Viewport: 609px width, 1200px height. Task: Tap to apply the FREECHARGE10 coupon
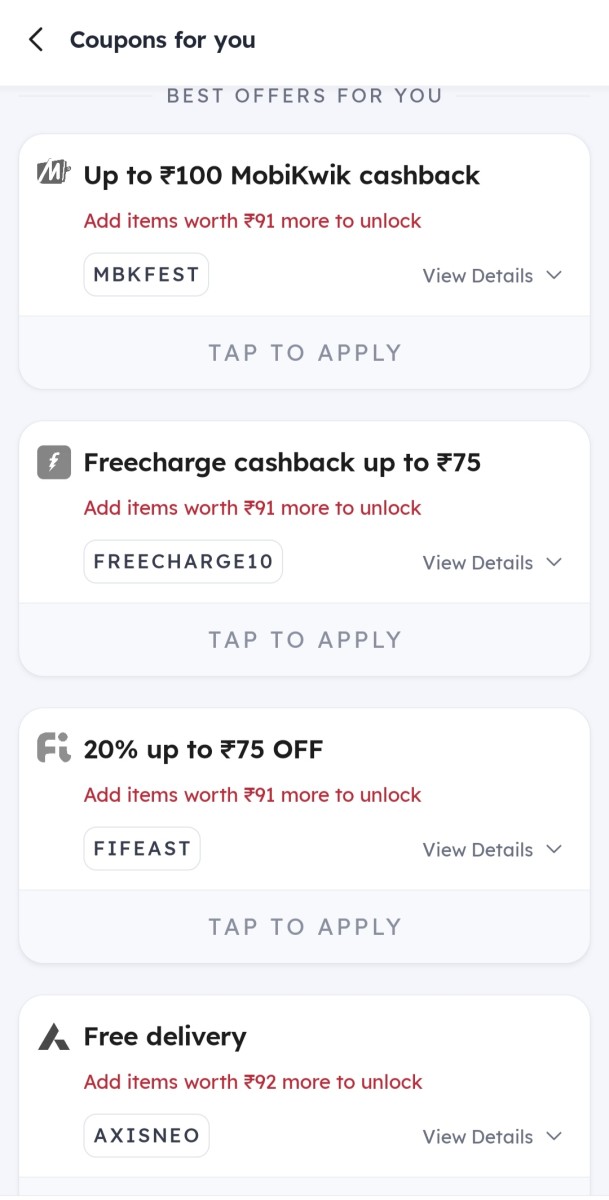coord(304,639)
